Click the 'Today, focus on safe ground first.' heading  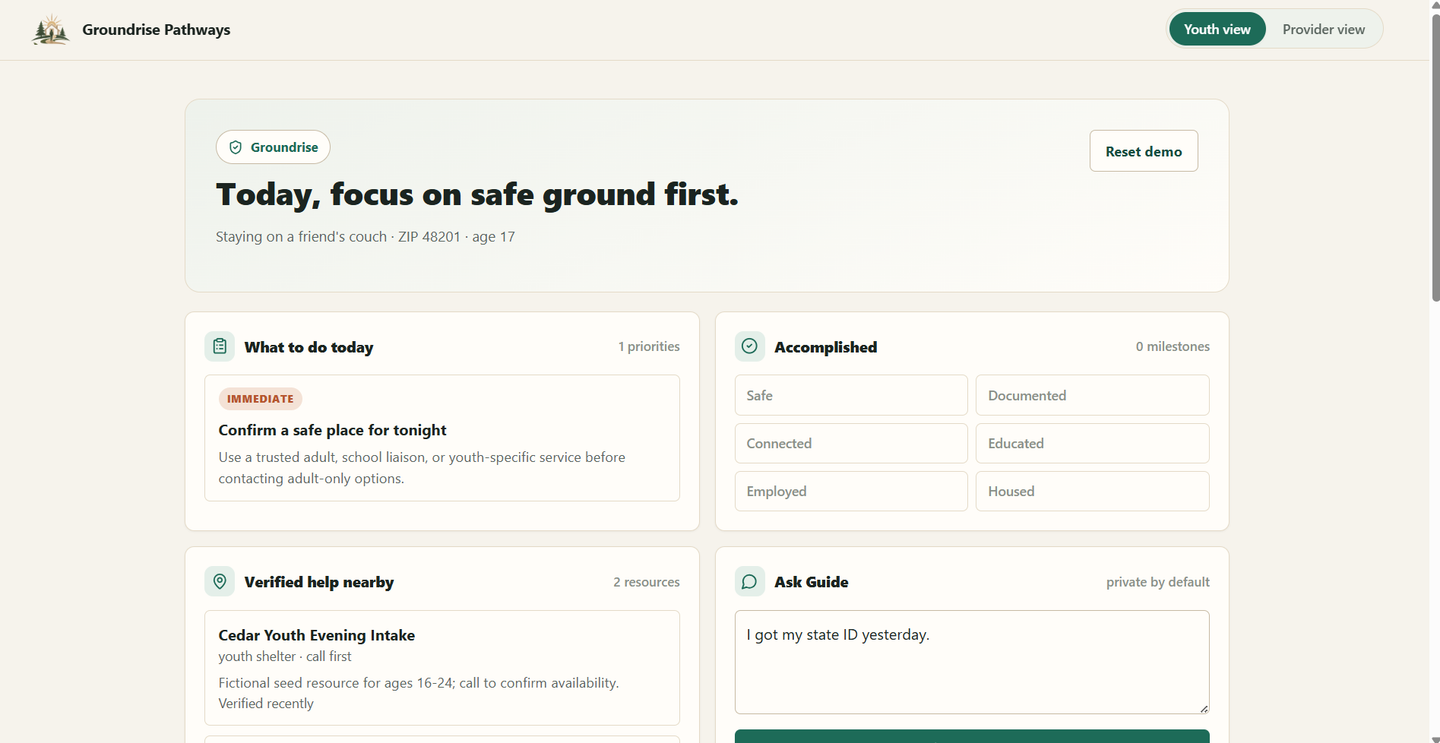pos(477,194)
